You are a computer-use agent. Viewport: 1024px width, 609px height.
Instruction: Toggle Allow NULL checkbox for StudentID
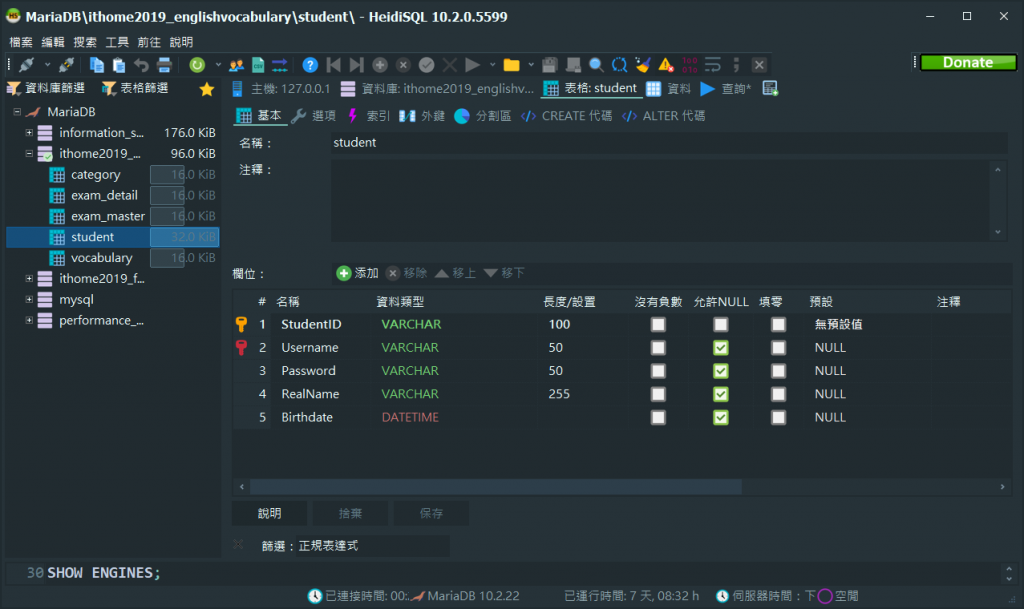720,324
